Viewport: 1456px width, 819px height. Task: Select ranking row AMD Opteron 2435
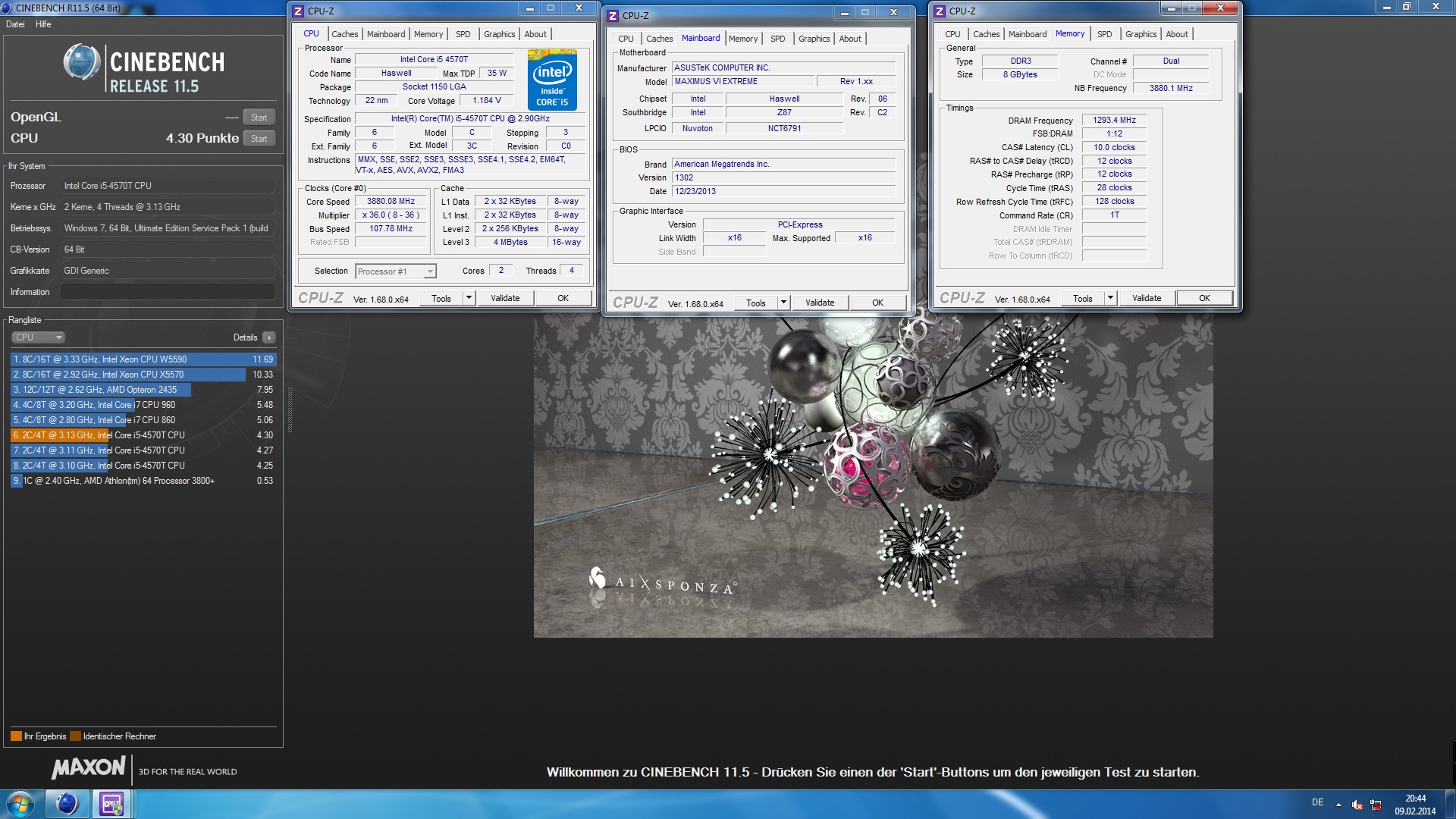143,390
